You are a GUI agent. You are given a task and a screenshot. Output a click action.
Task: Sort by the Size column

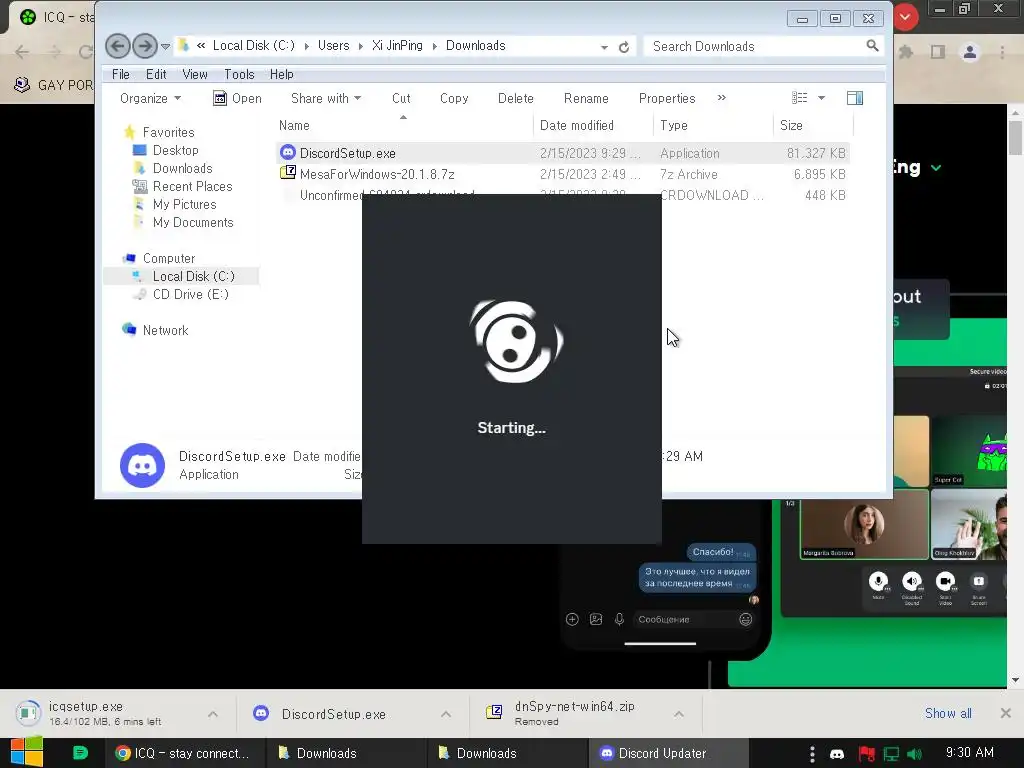pyautogui.click(x=814, y=125)
